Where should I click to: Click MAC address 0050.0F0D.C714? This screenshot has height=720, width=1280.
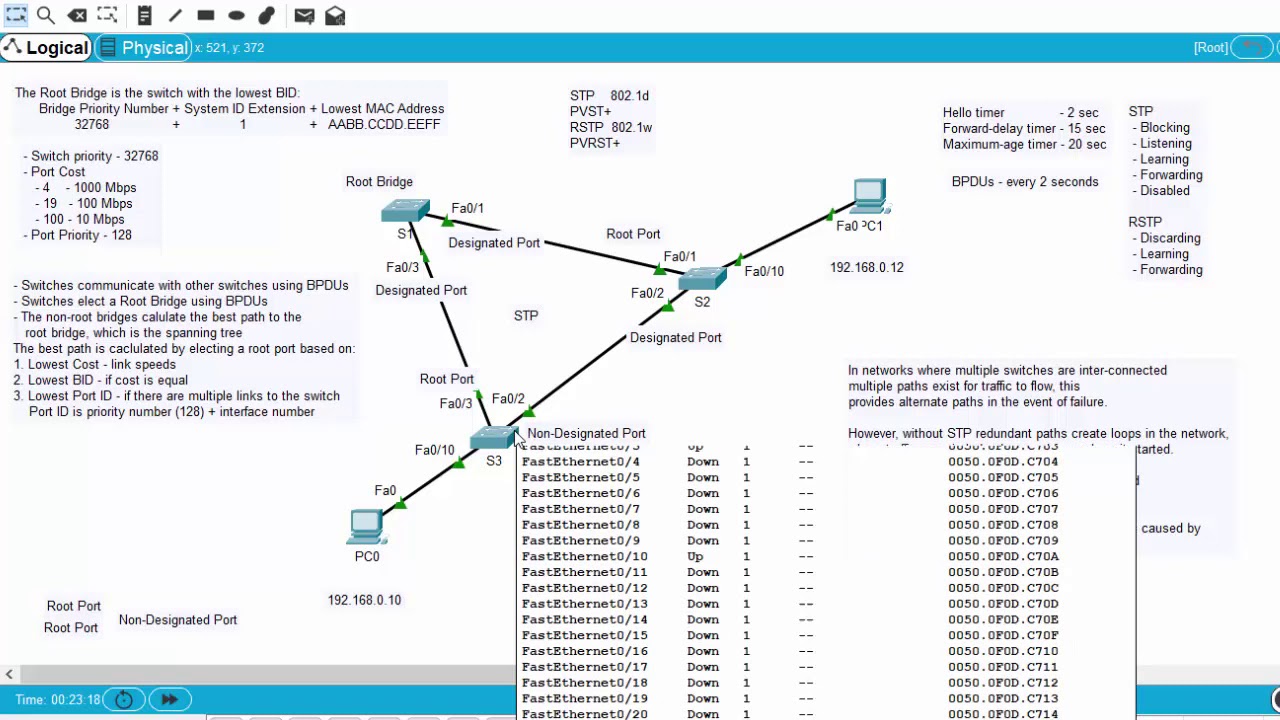pos(1003,714)
